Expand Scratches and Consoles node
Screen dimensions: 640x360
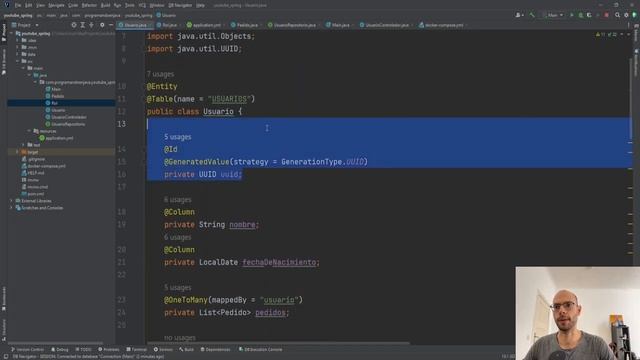[x=11, y=208]
